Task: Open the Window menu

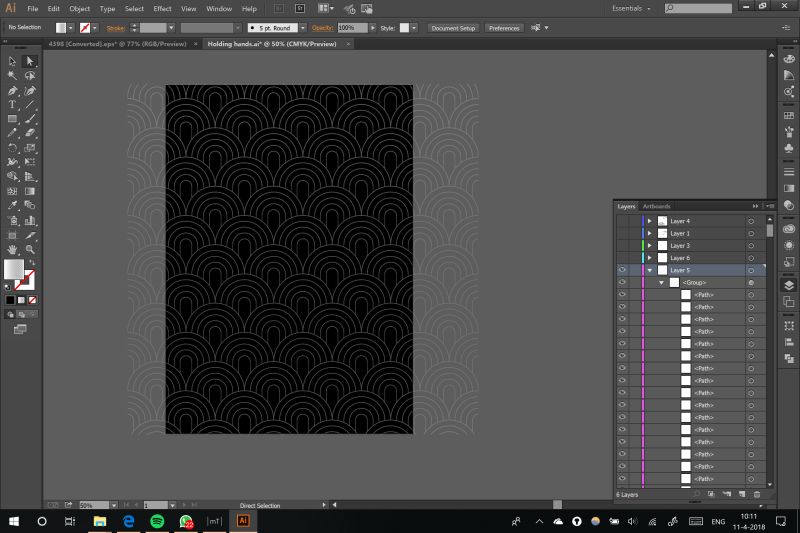Action: coord(219,9)
